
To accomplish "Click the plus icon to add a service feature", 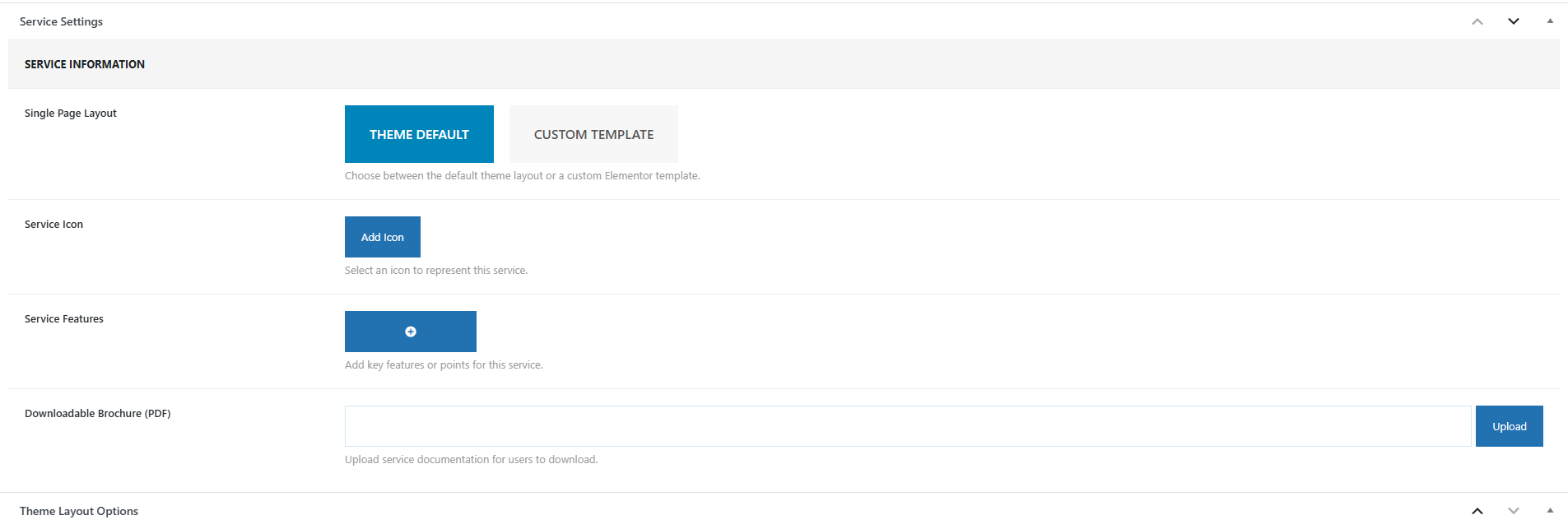I will [410, 332].
